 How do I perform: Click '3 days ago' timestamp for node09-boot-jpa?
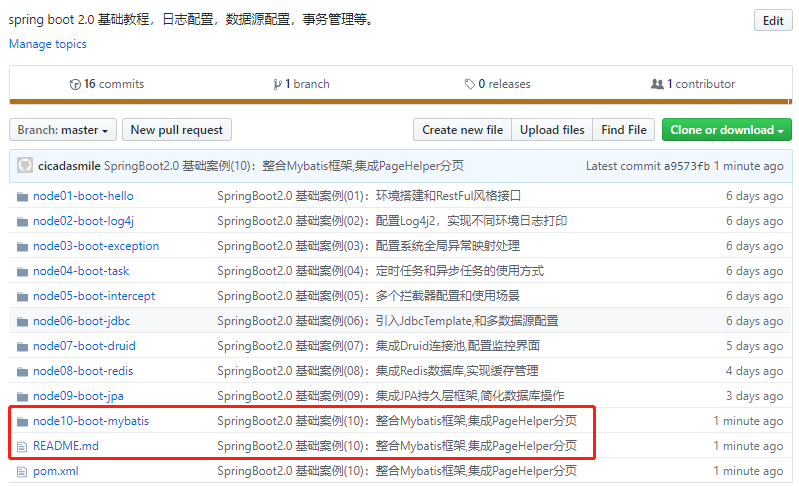(754, 396)
